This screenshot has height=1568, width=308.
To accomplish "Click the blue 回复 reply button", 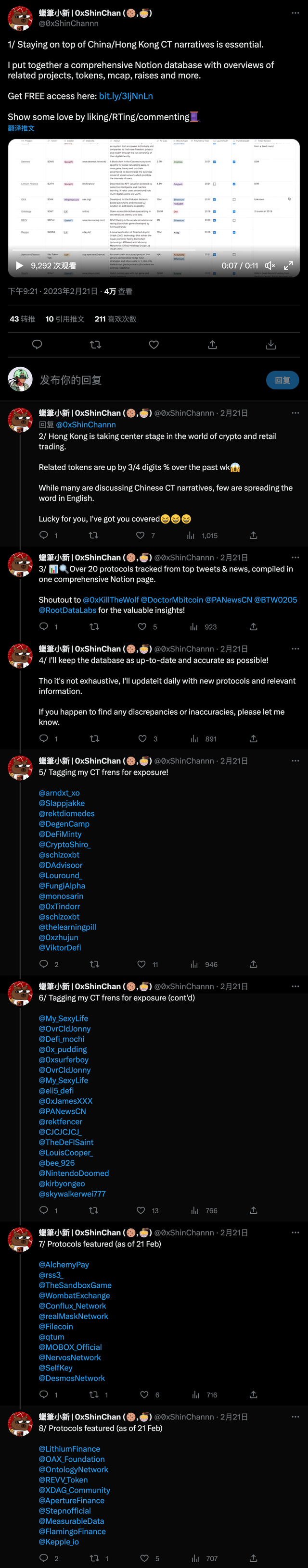I will coord(282,380).
